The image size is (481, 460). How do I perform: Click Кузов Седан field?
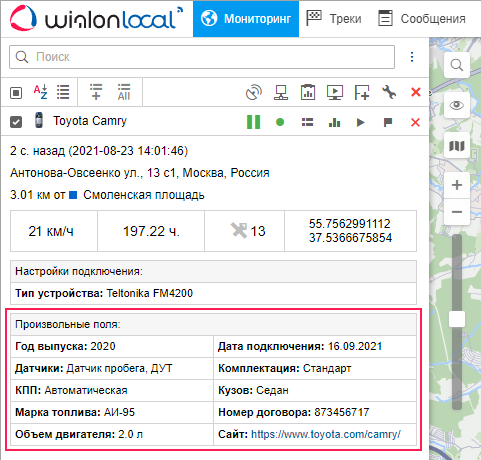pyautogui.click(x=315, y=390)
